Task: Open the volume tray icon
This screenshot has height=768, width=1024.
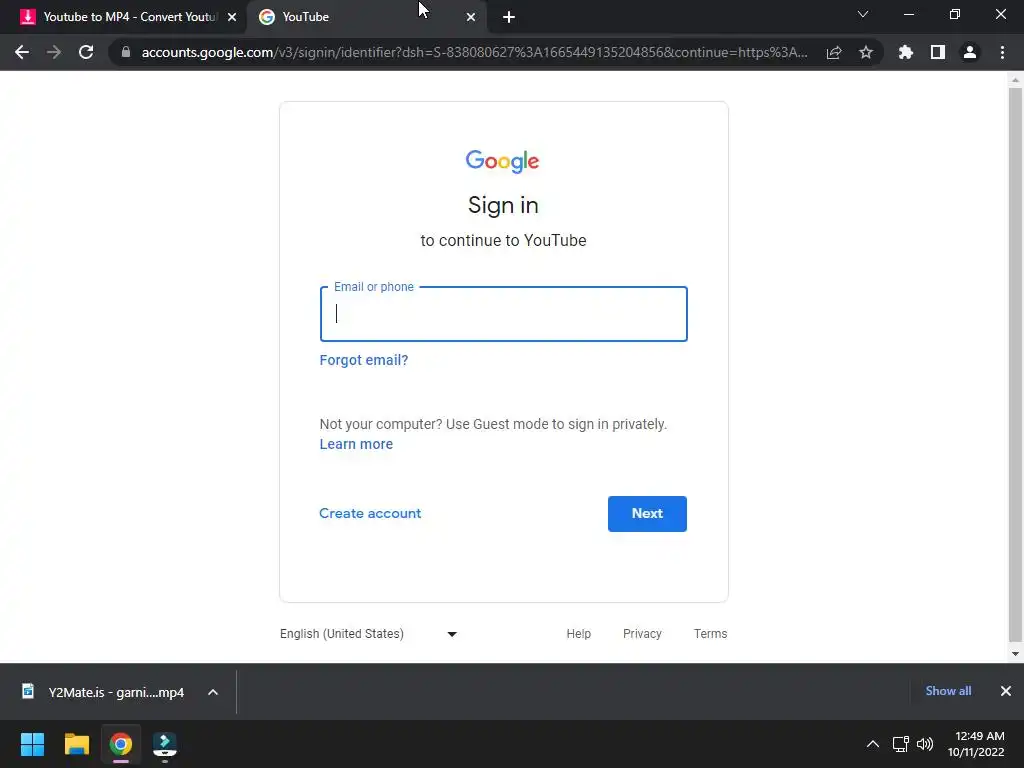Action: [x=925, y=744]
